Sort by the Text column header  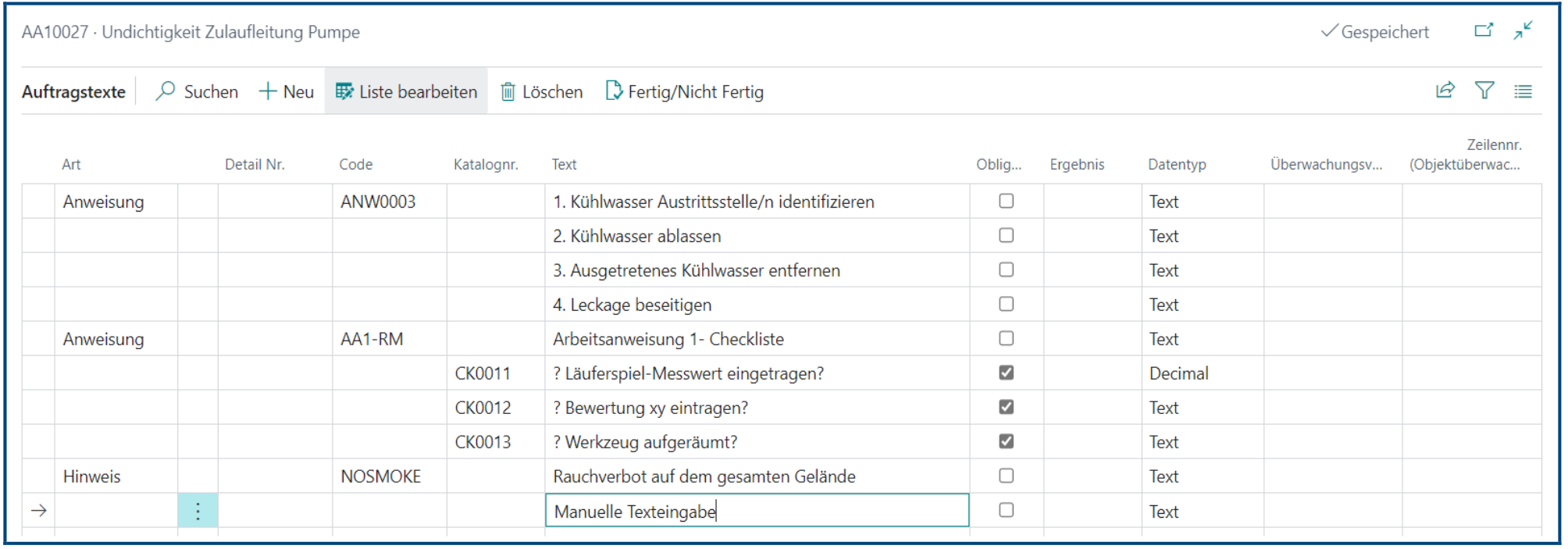pyautogui.click(x=564, y=165)
